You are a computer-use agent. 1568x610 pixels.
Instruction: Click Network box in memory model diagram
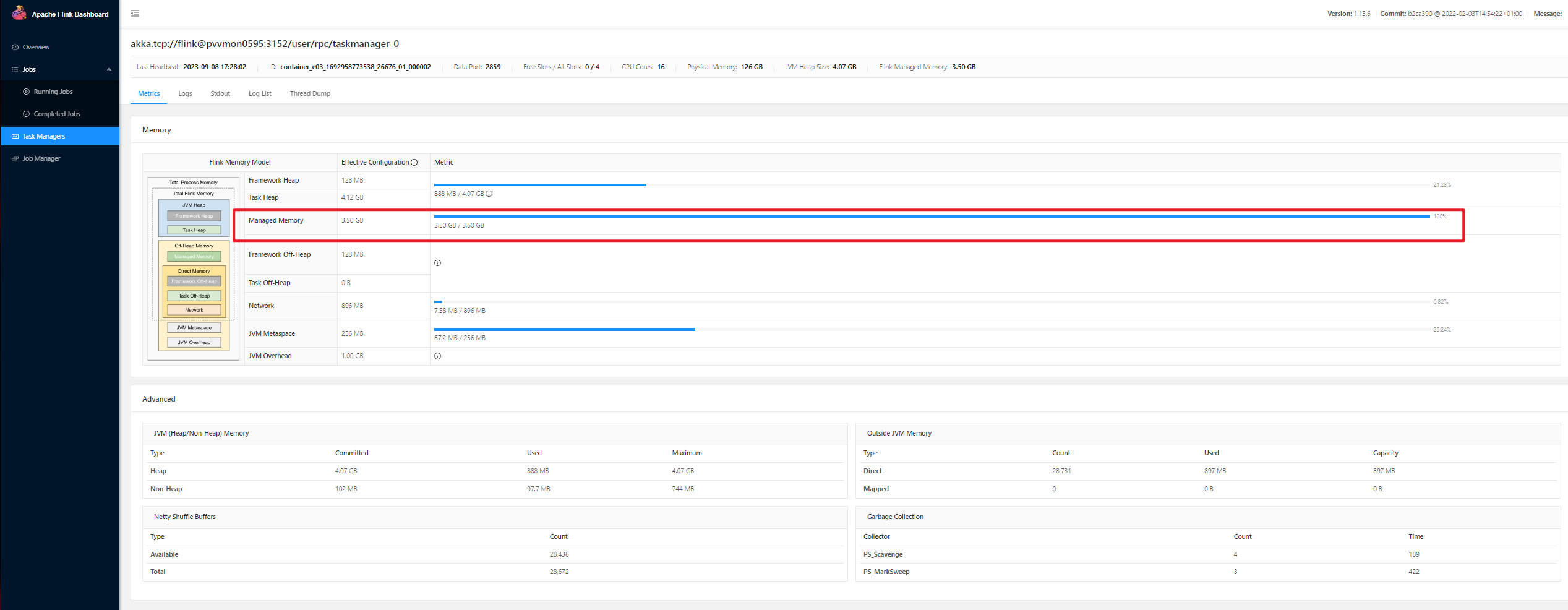pos(194,310)
